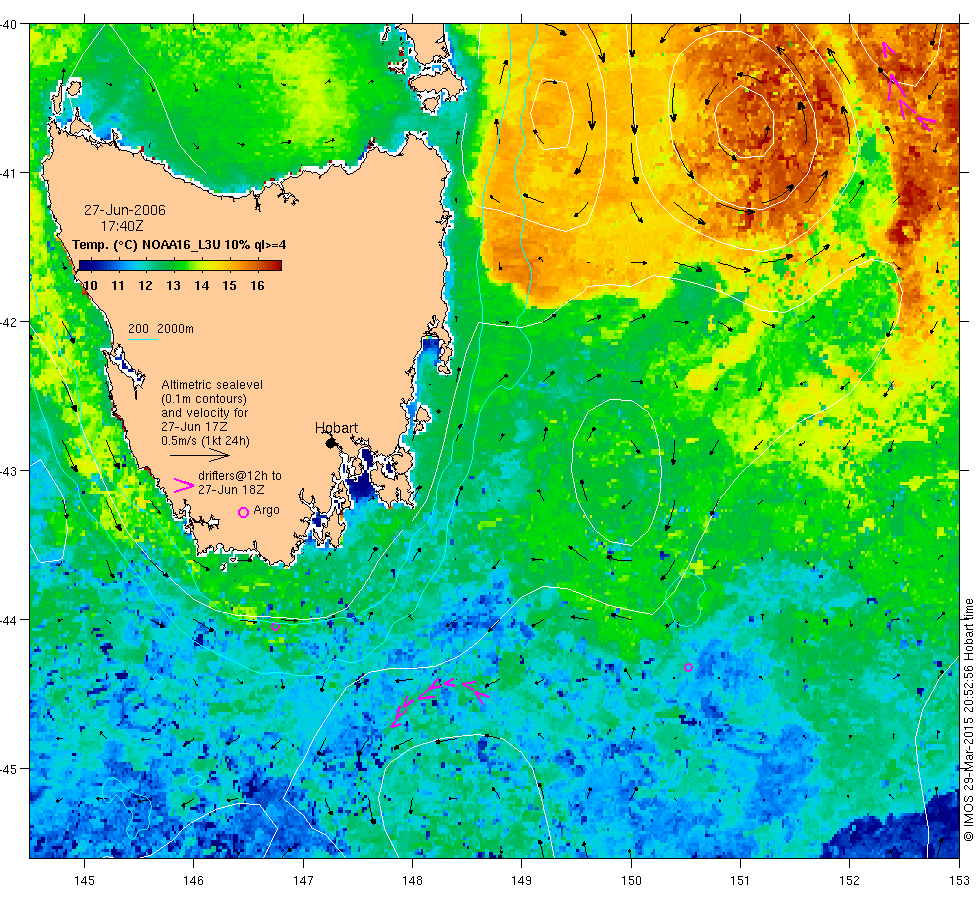This screenshot has height=900, width=980.
Task: Click the drifters@12h to legend text
Action: click(240, 476)
